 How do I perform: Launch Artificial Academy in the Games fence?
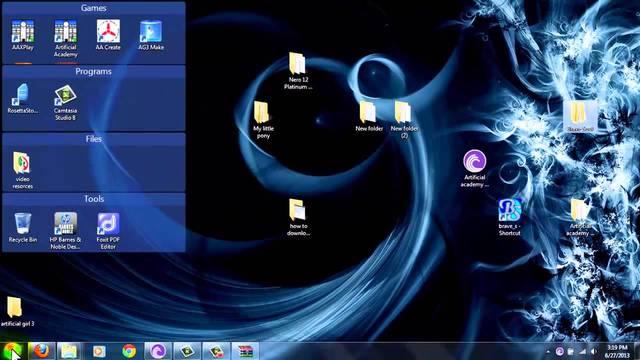pos(66,38)
